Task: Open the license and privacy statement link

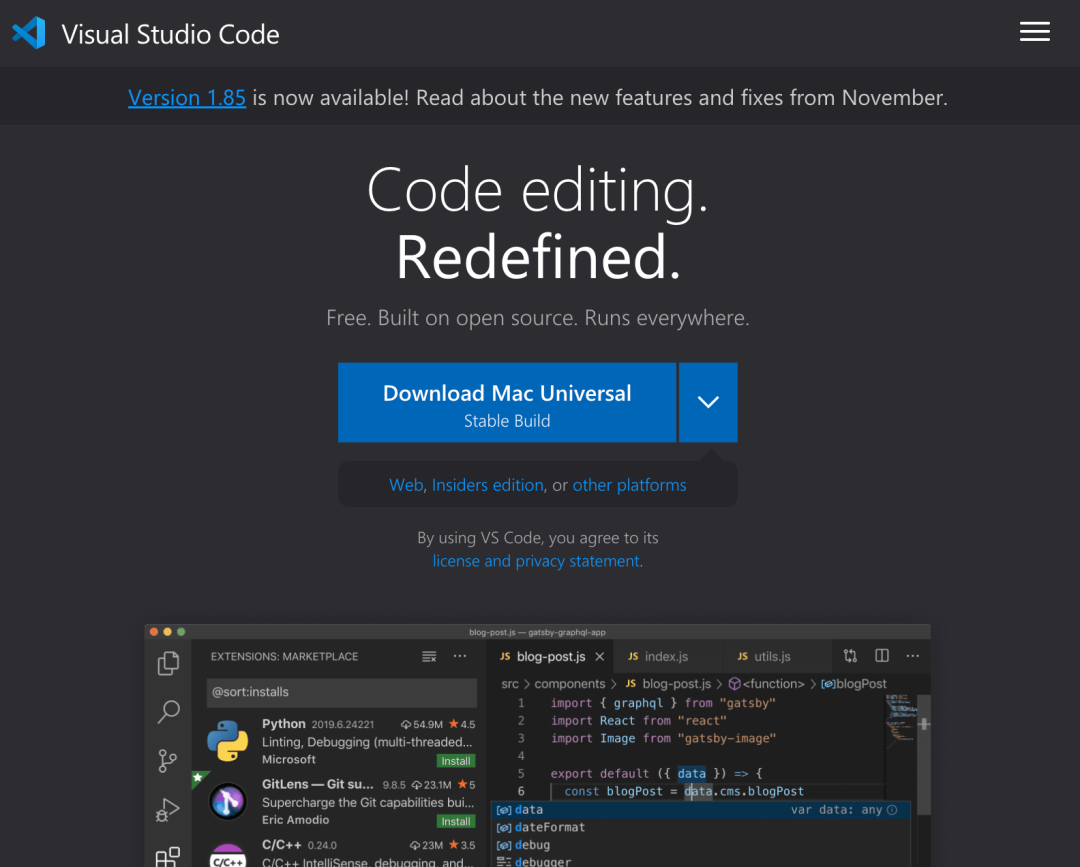Action: (x=536, y=561)
